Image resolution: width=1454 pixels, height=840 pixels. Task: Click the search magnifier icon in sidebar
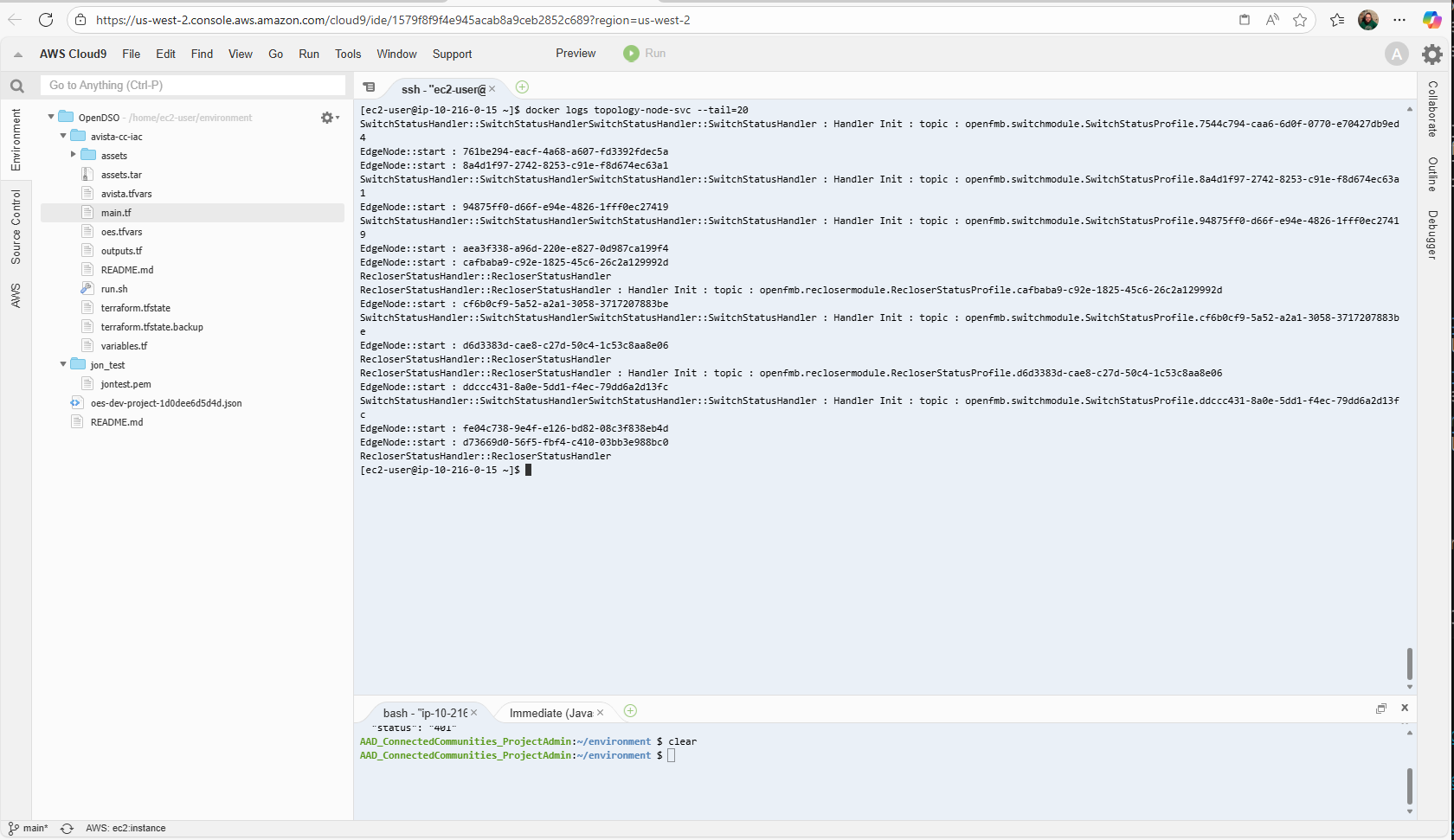(x=16, y=86)
